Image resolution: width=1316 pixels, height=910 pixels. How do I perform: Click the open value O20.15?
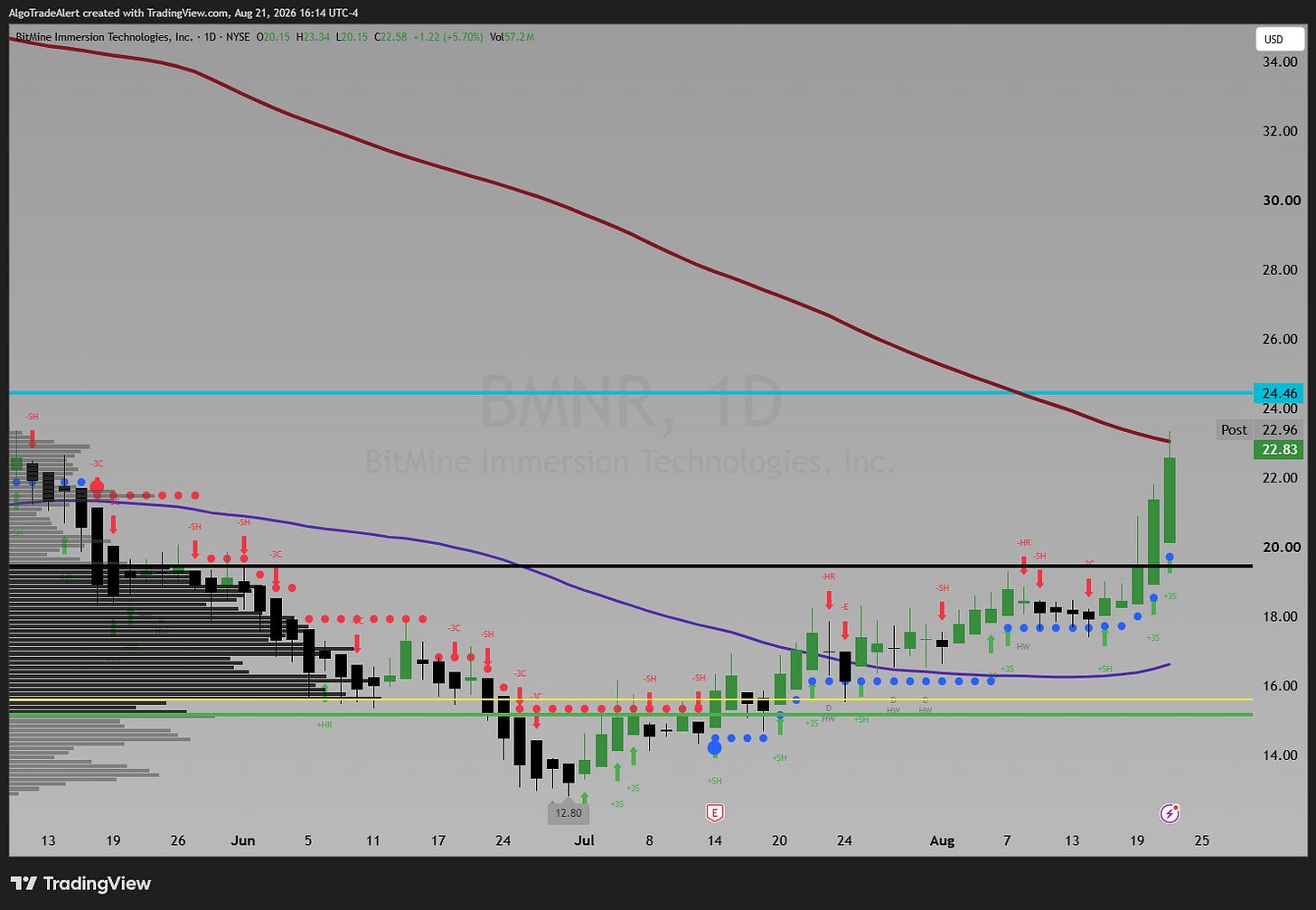[x=274, y=37]
